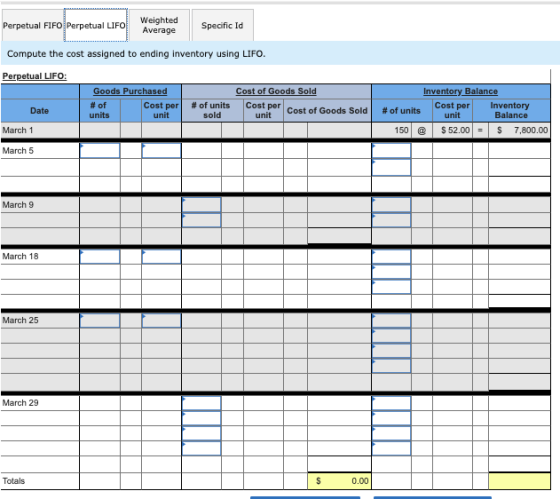Select March 5 first inventory units field
The width and height of the screenshot is (560, 499).
391,151
